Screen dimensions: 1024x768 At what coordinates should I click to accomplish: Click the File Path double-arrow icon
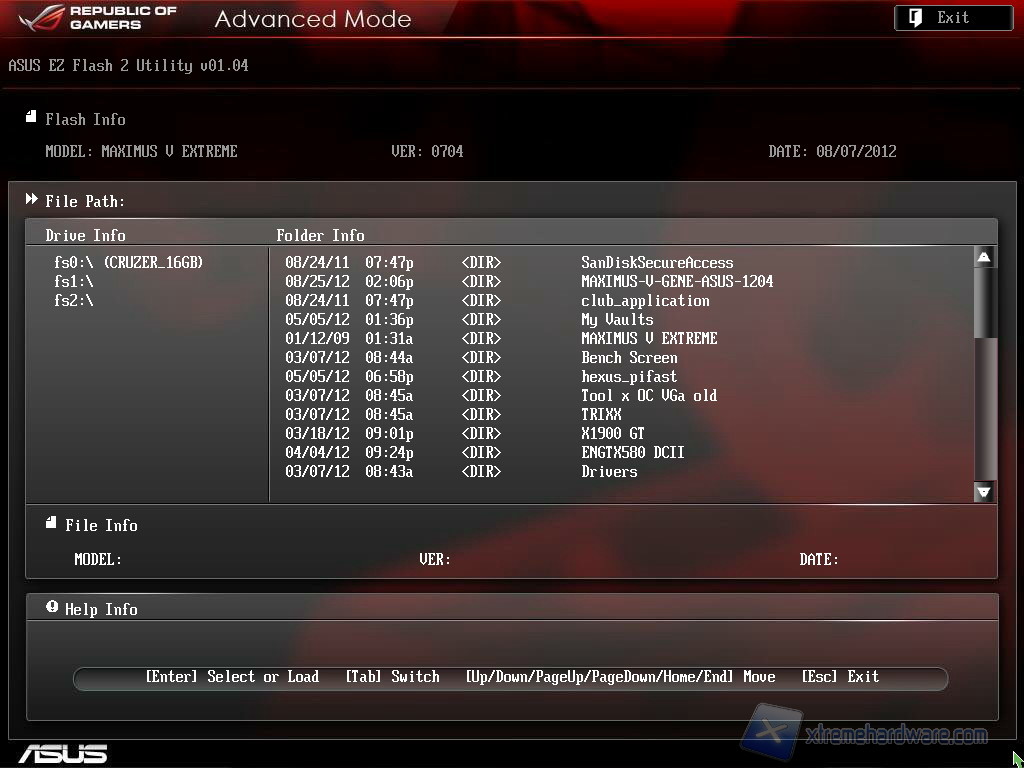[32, 200]
